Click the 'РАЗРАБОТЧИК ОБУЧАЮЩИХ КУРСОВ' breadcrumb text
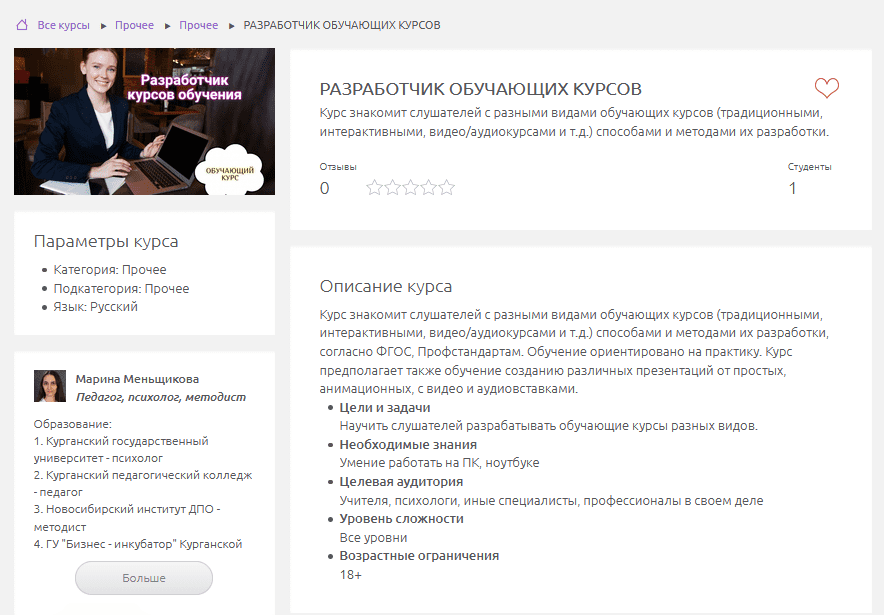Viewport: 884px width, 615px height. [x=342, y=25]
